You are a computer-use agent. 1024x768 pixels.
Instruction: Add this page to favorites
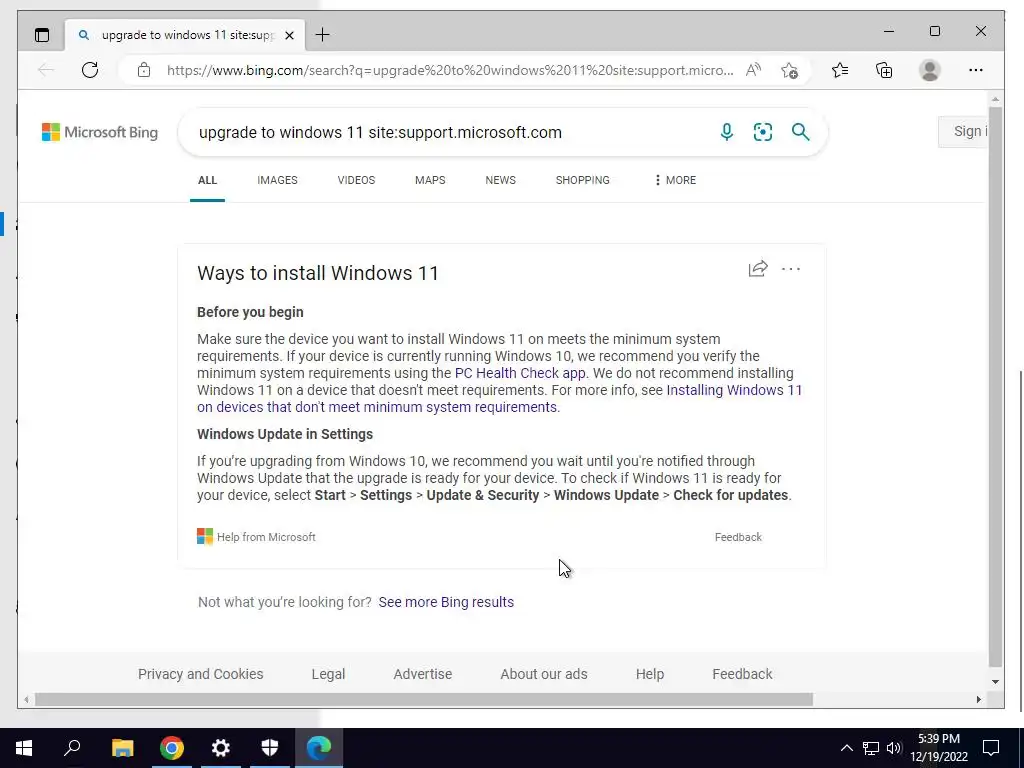point(790,70)
